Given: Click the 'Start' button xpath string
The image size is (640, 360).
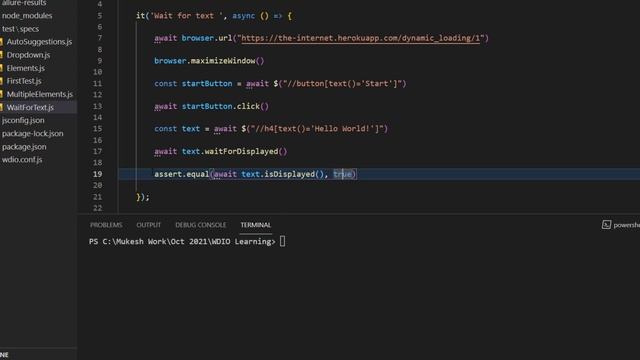Looking at the screenshot, I should coord(342,84).
